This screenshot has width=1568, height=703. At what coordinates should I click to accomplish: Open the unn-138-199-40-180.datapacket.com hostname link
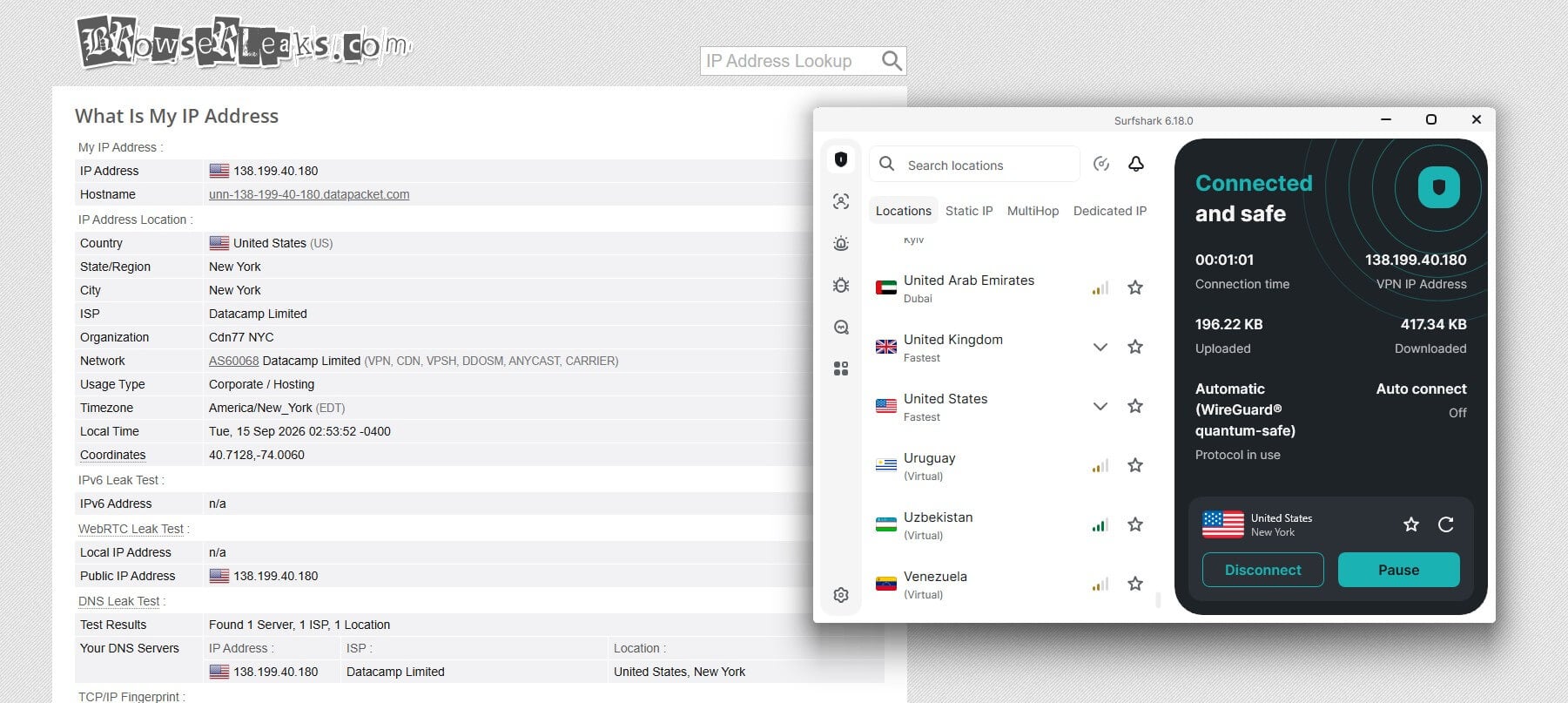(x=309, y=194)
